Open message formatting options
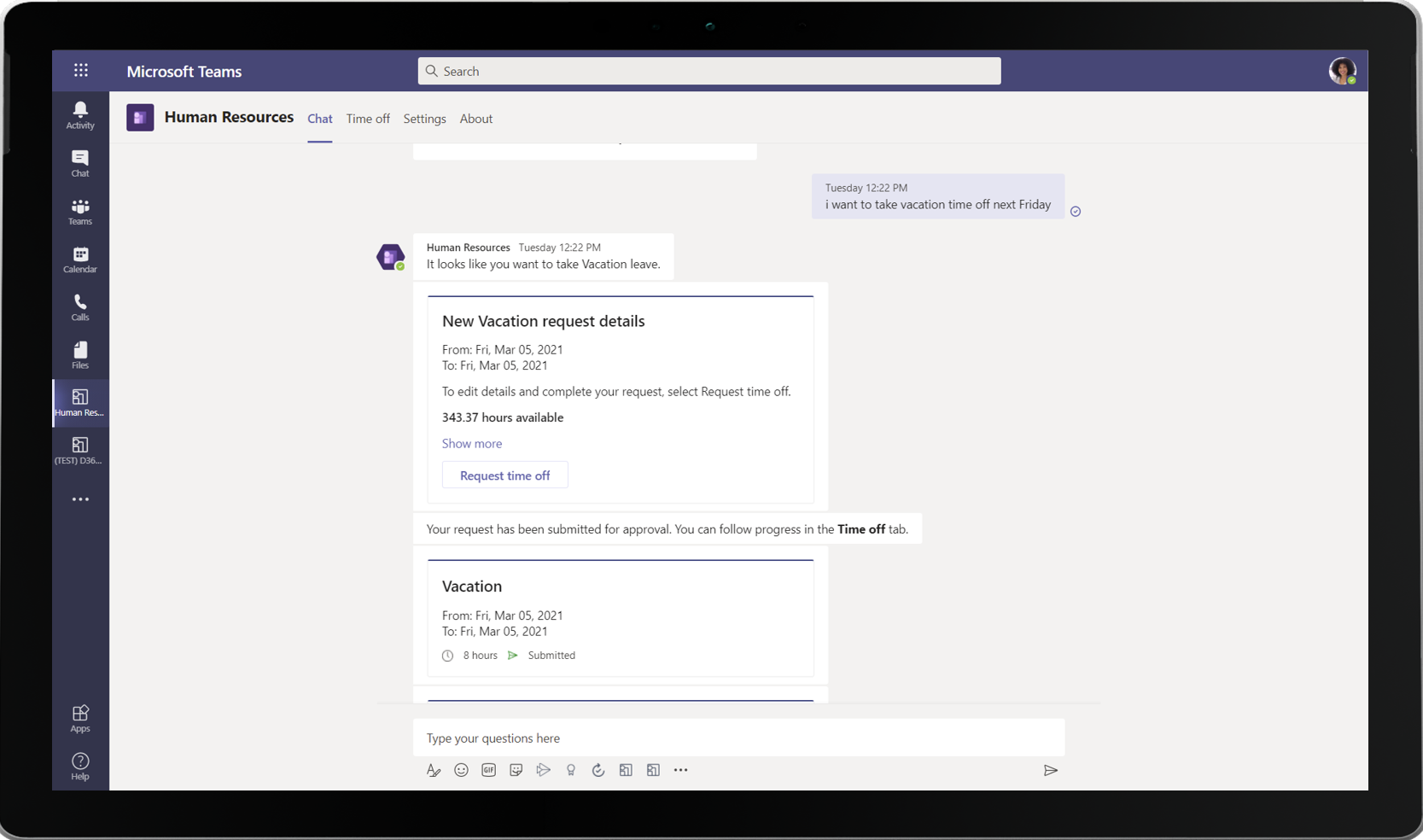 (x=434, y=770)
